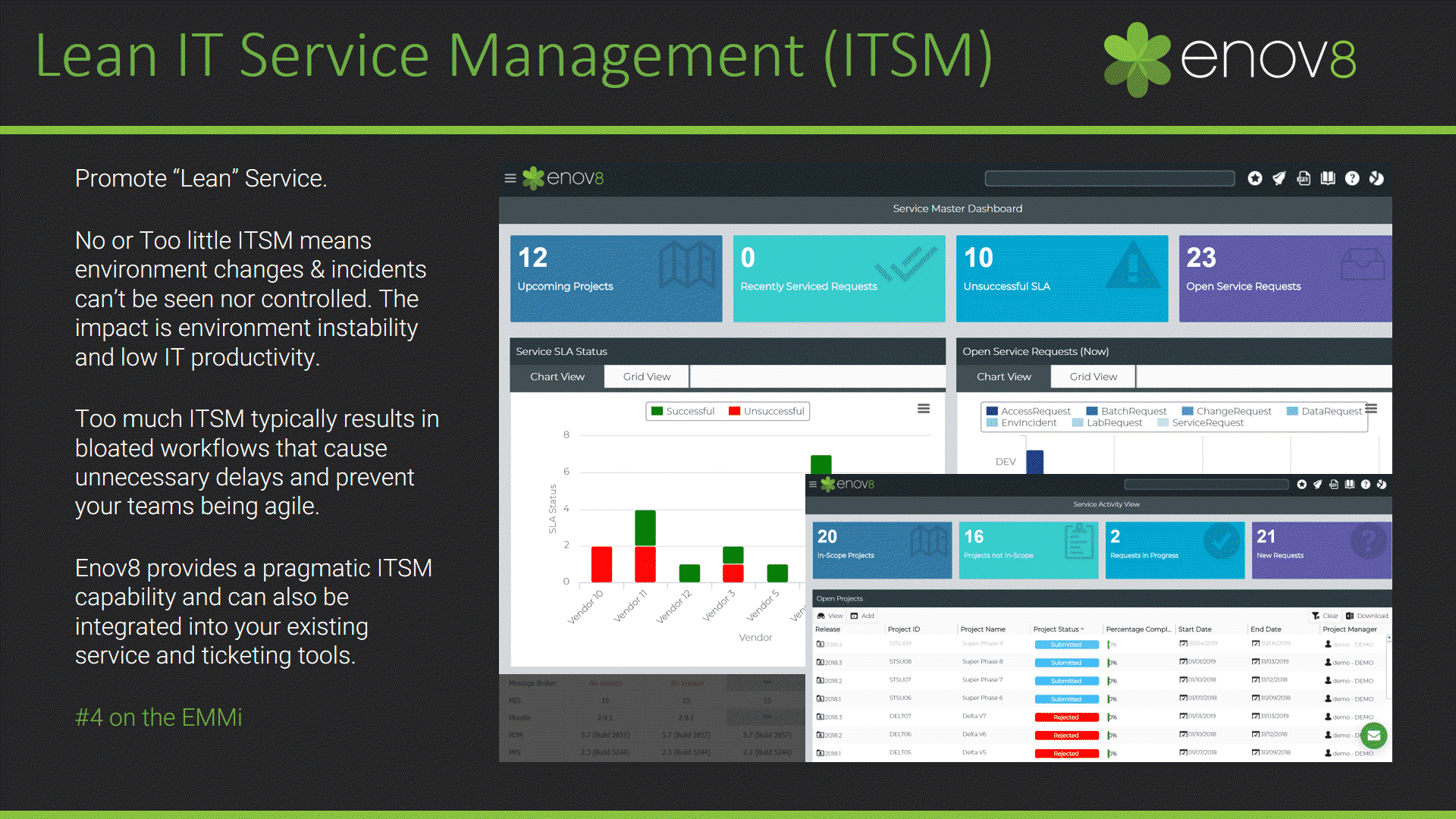Click the rocket icon in Service Activity View header
Image resolution: width=1456 pixels, height=819 pixels.
tap(1318, 484)
